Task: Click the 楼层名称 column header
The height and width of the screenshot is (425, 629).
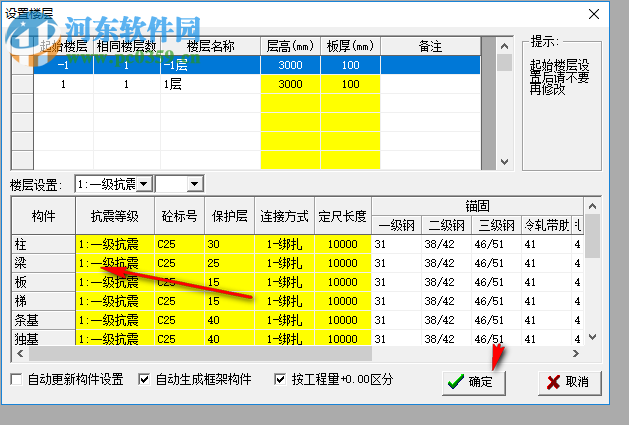Action: tap(211, 46)
